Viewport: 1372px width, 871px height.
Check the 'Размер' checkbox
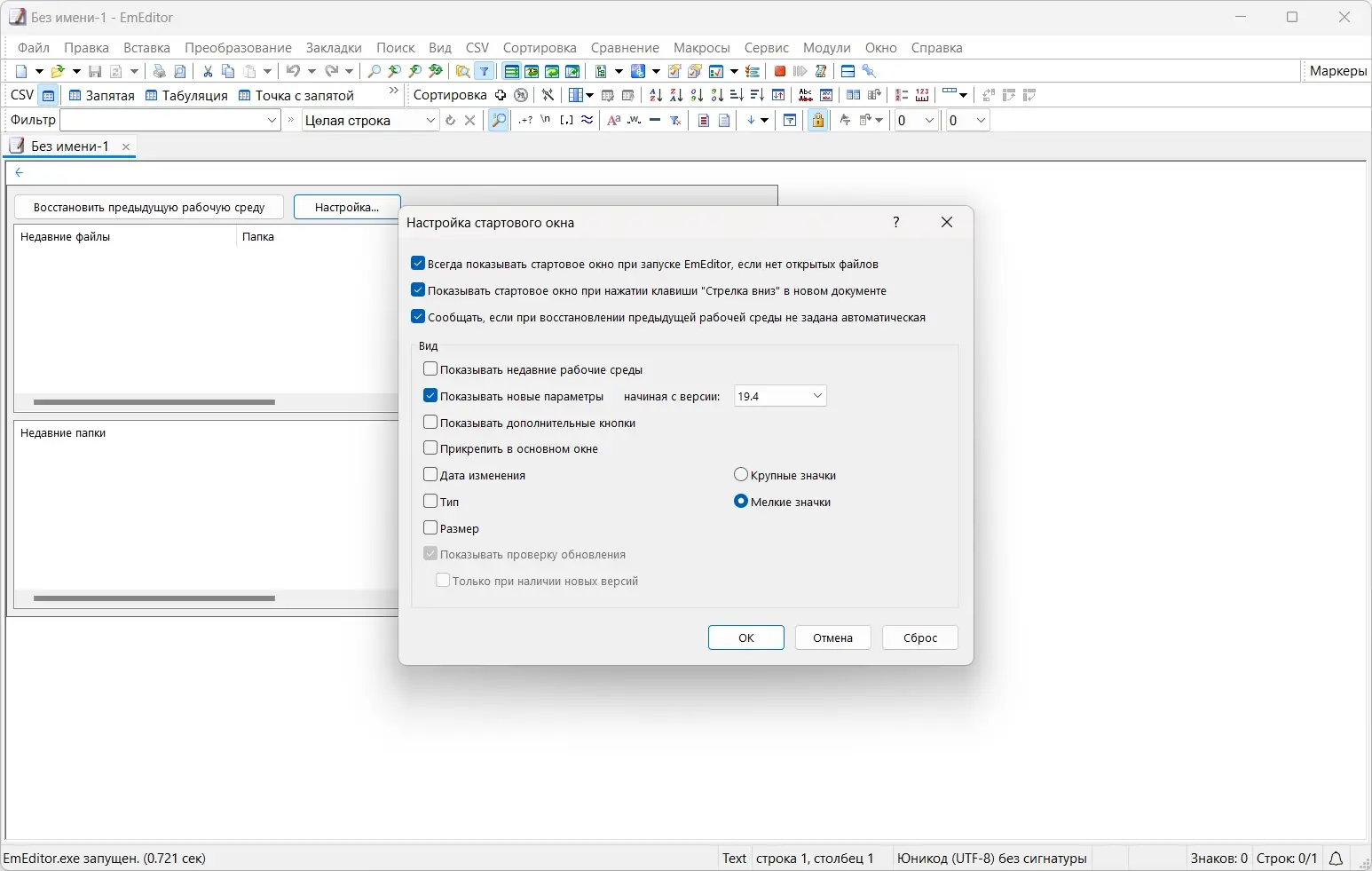pyautogui.click(x=430, y=528)
